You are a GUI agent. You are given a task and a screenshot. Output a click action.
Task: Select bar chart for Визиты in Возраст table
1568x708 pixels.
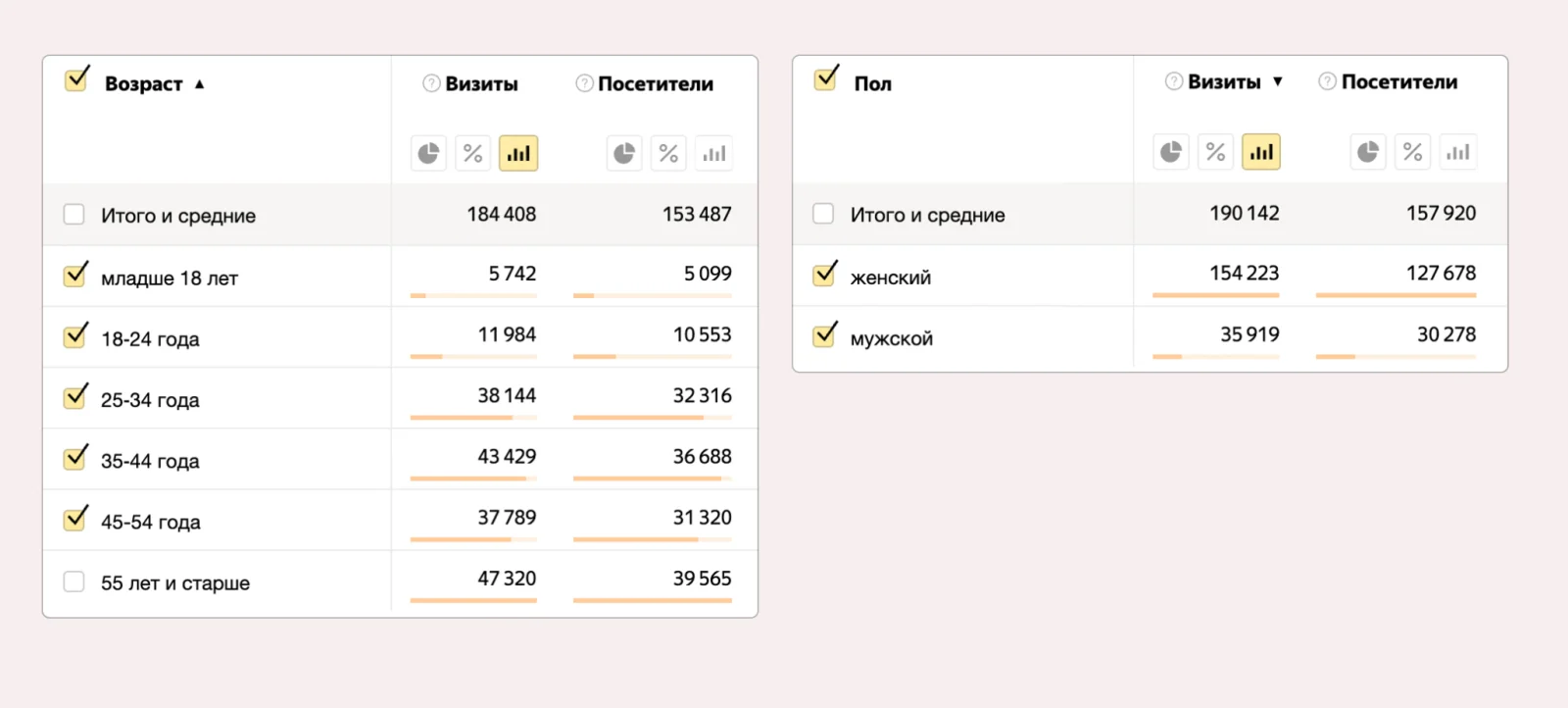[518, 153]
